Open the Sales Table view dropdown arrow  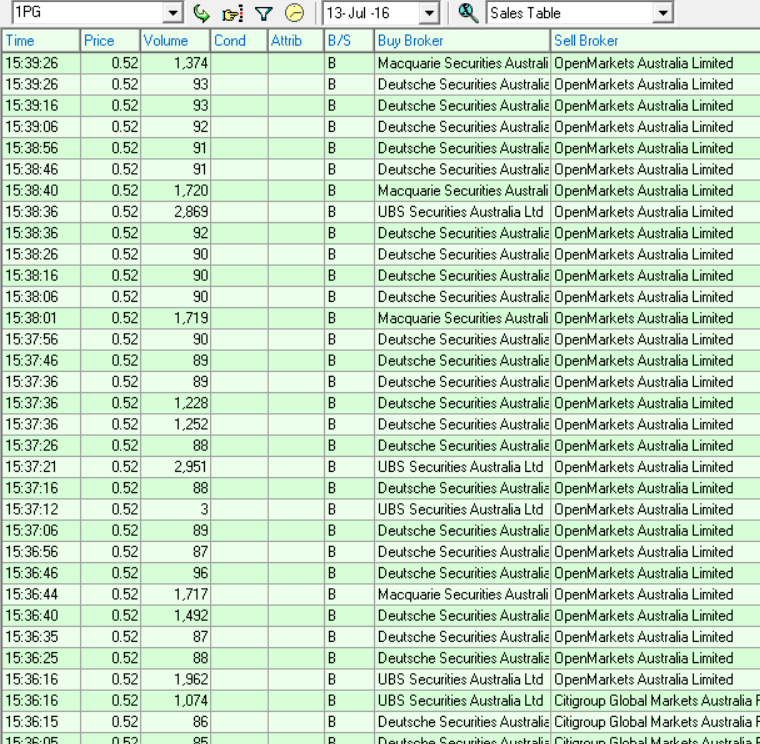tap(663, 13)
